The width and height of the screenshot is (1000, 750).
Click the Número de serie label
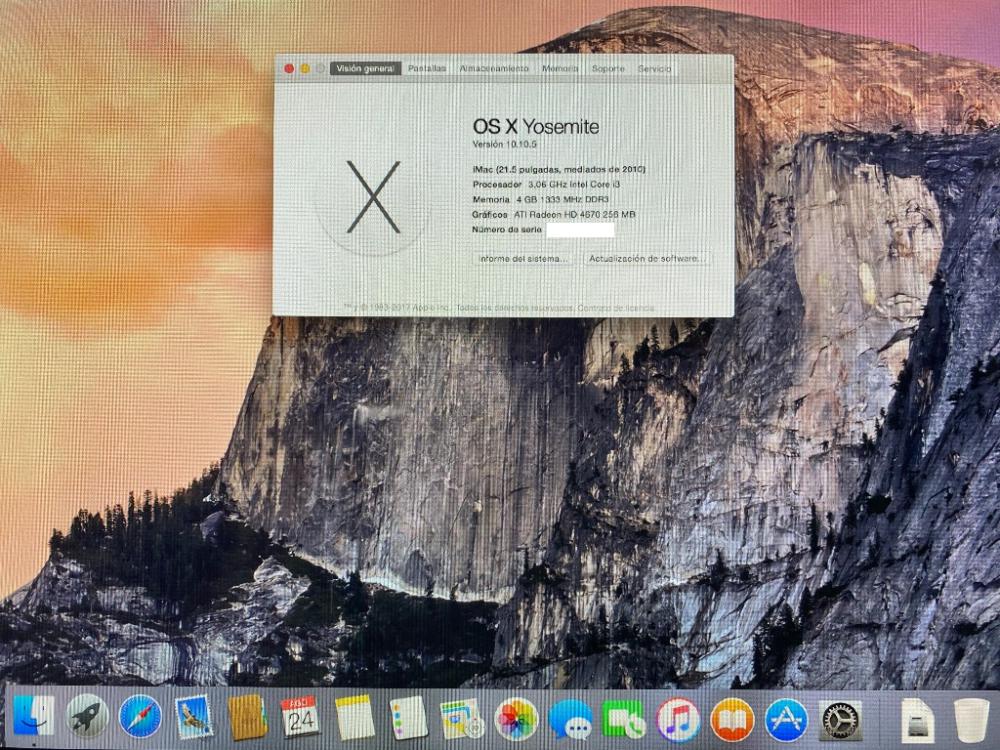coord(507,230)
